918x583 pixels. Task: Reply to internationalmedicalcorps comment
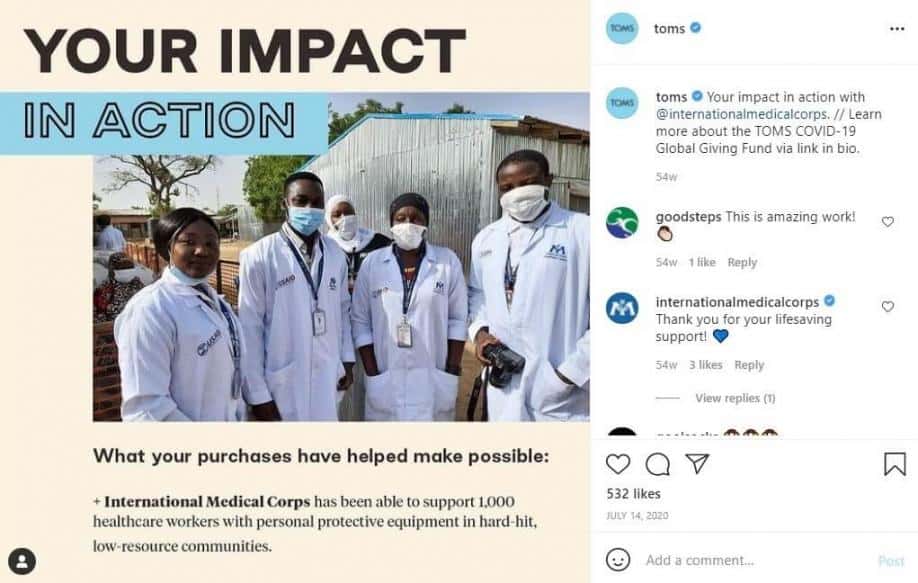tap(749, 365)
